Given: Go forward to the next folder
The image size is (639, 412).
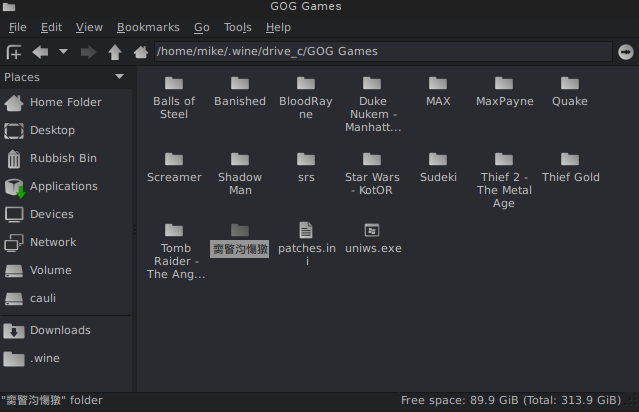Looking at the screenshot, I should pyautogui.click(x=88, y=52).
